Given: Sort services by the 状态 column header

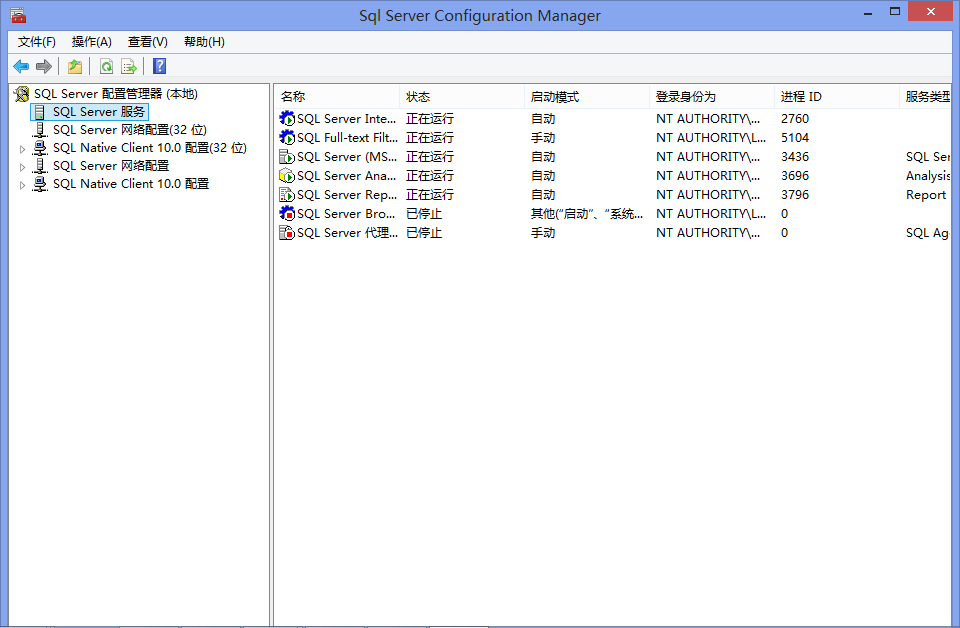Looking at the screenshot, I should [418, 97].
